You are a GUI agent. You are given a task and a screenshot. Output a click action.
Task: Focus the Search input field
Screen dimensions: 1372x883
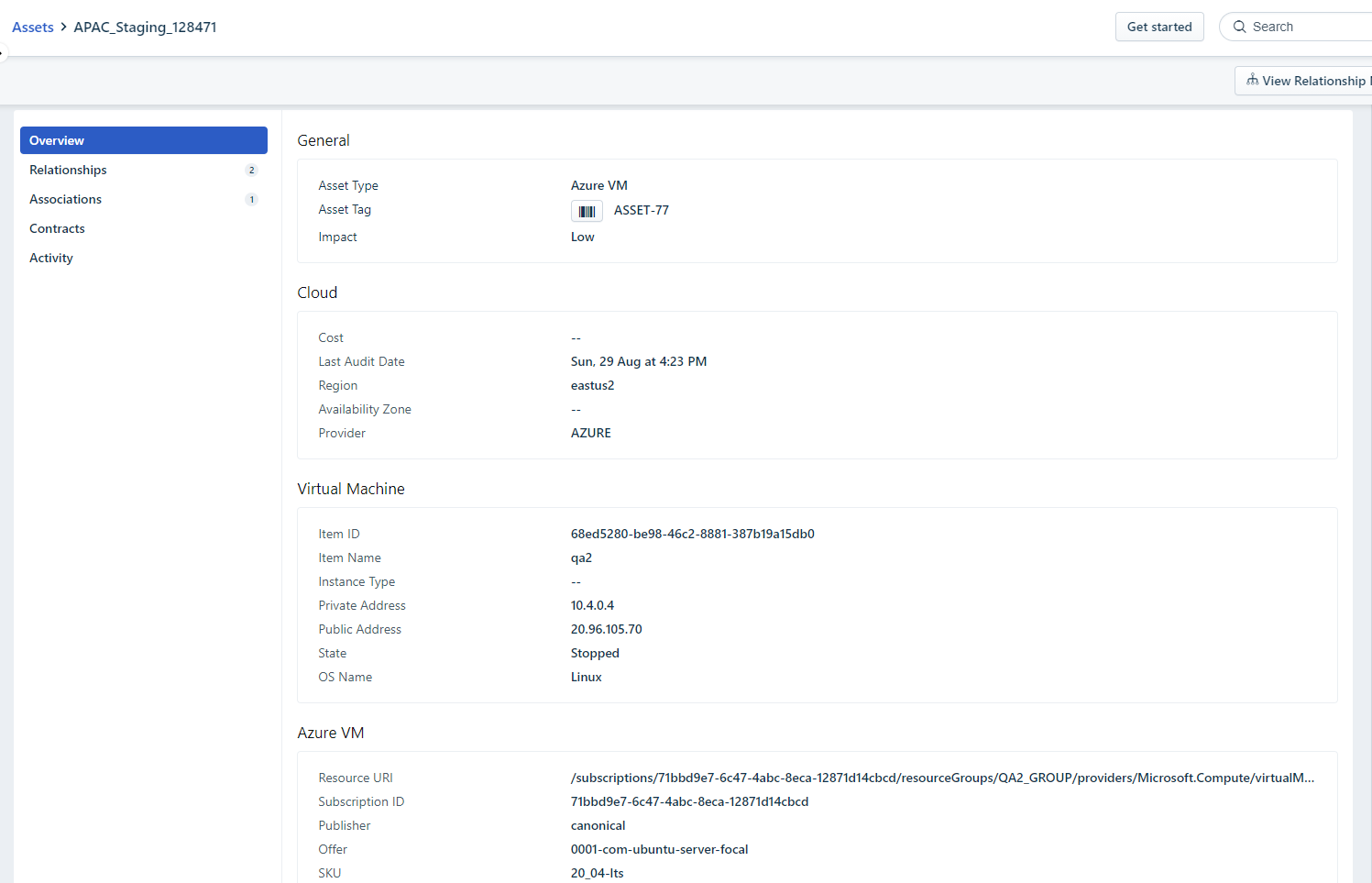(1296, 27)
